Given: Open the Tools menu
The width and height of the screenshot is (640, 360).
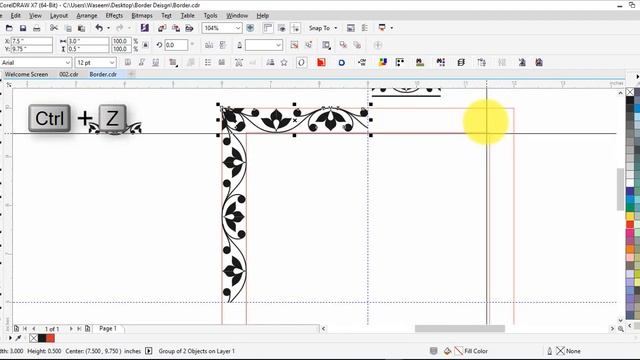Looking at the screenshot, I should pos(210,16).
